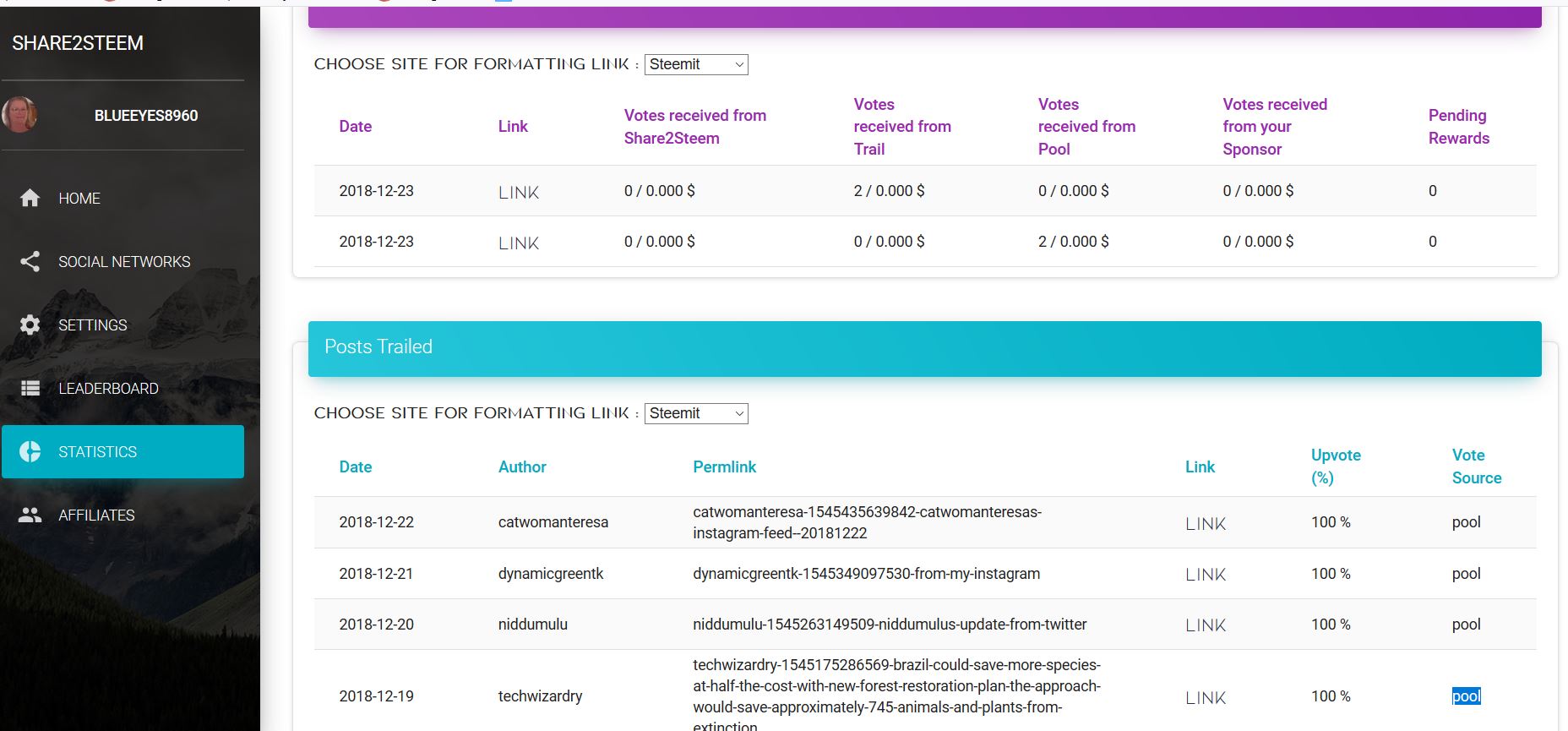Click the Upvote (%) column header
Image resolution: width=1568 pixels, height=731 pixels.
[1336, 466]
